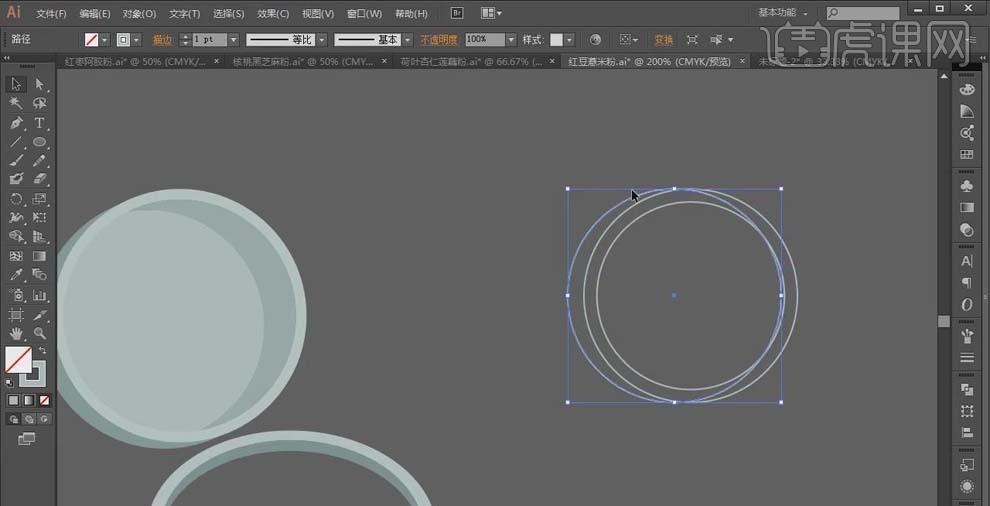Viewport: 990px width, 506px height.
Task: Select the Perspective Grid tool
Action: pos(40,237)
